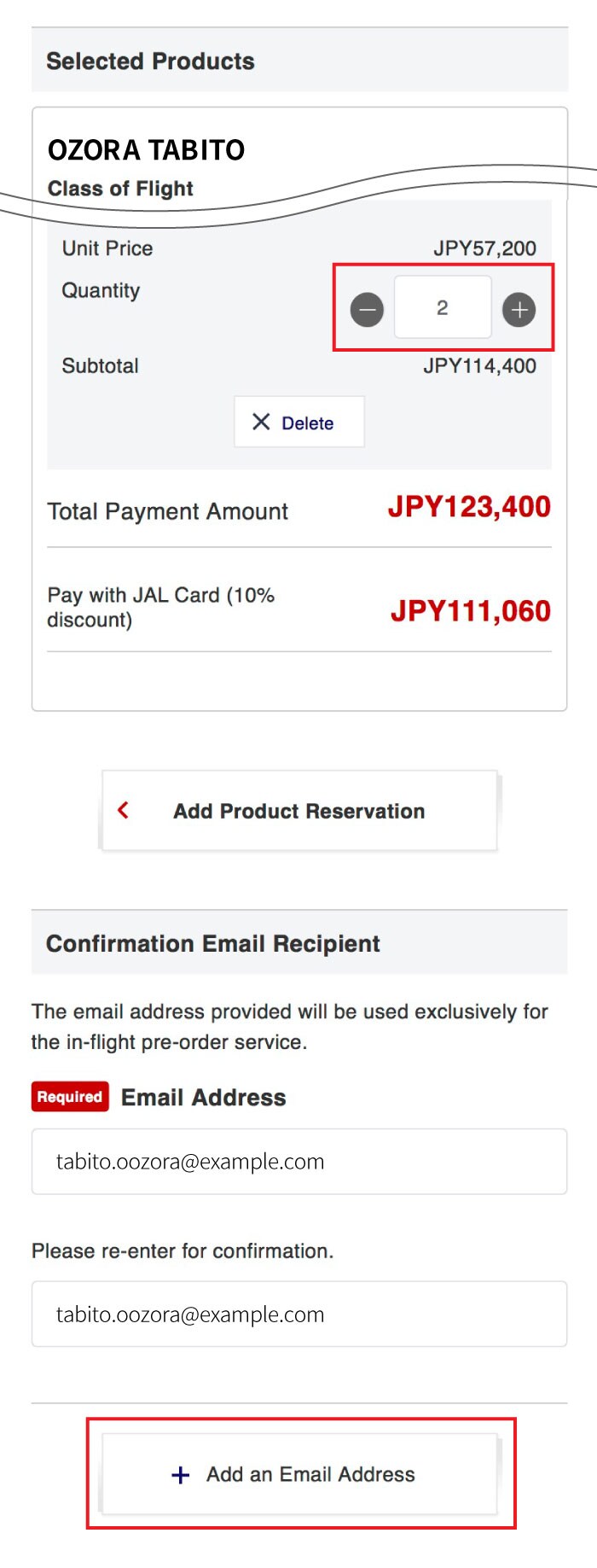Click the subtotal value JPY114,400
This screenshot has width=597, height=1568.
click(479, 366)
